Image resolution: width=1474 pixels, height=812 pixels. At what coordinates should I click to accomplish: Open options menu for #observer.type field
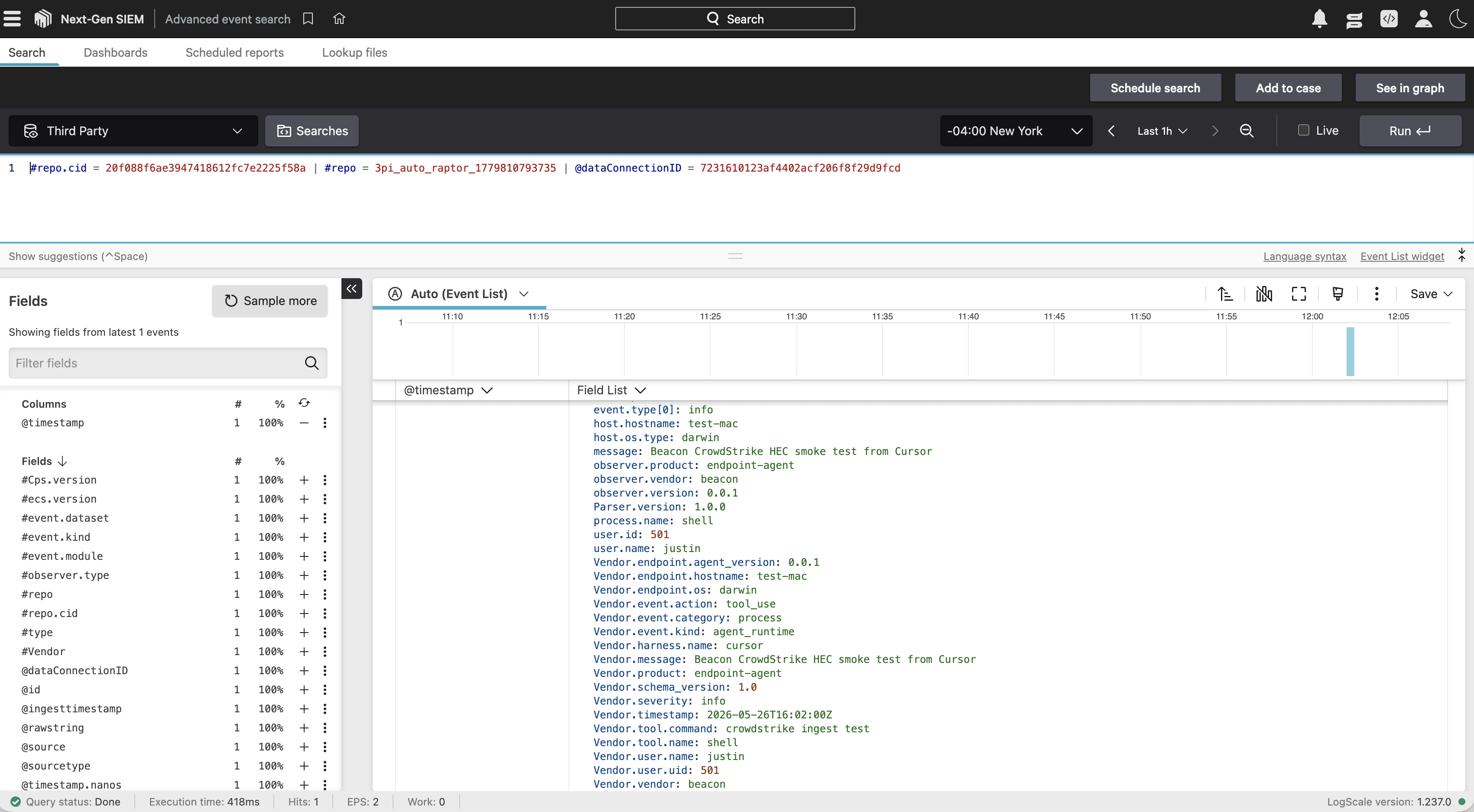[x=325, y=575]
